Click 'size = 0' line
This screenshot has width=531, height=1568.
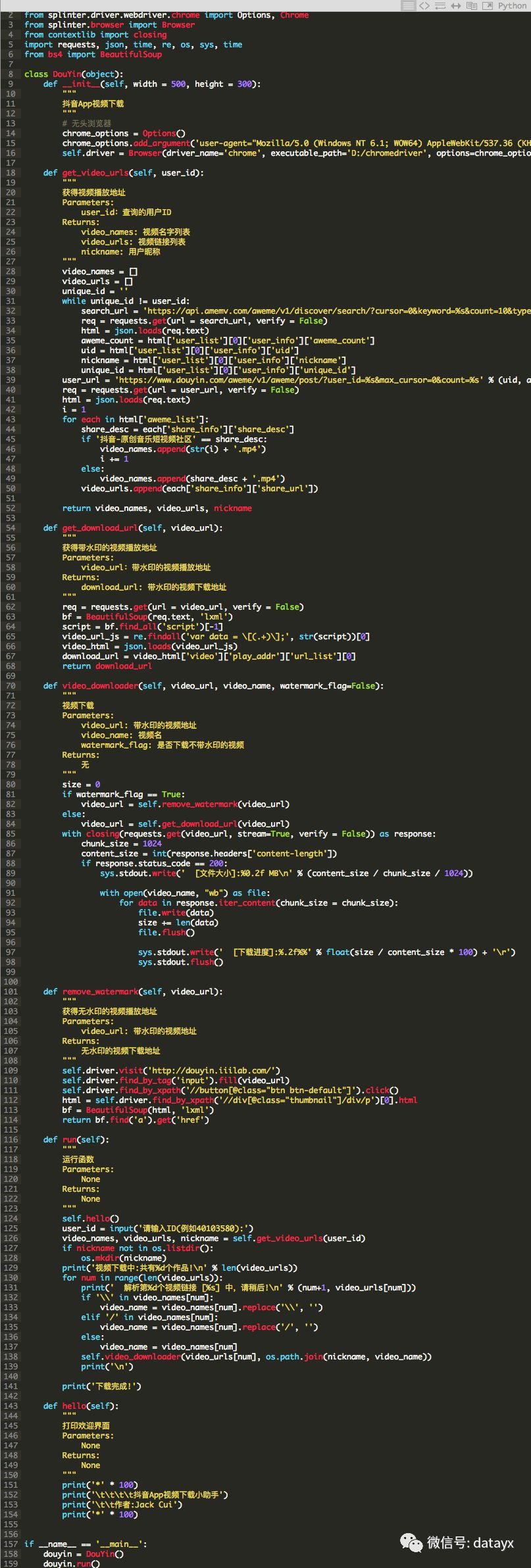pos(81,785)
